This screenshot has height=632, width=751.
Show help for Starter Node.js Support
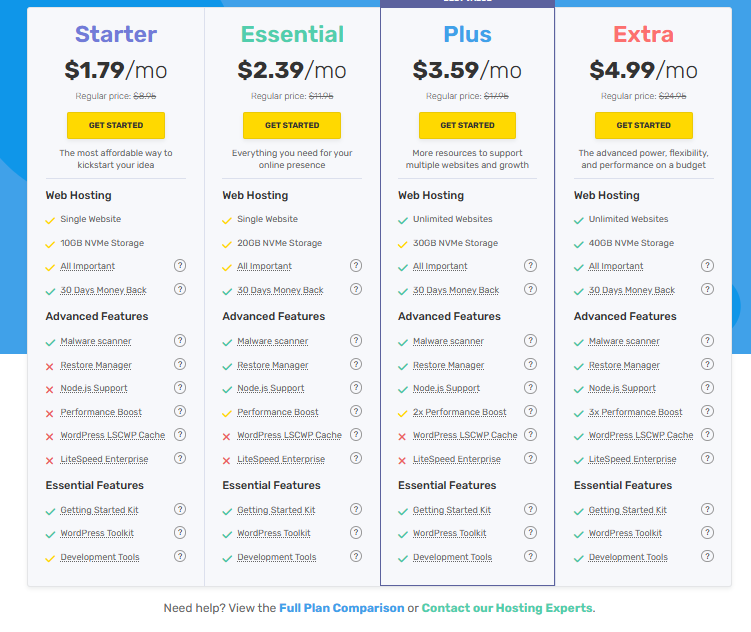click(180, 387)
